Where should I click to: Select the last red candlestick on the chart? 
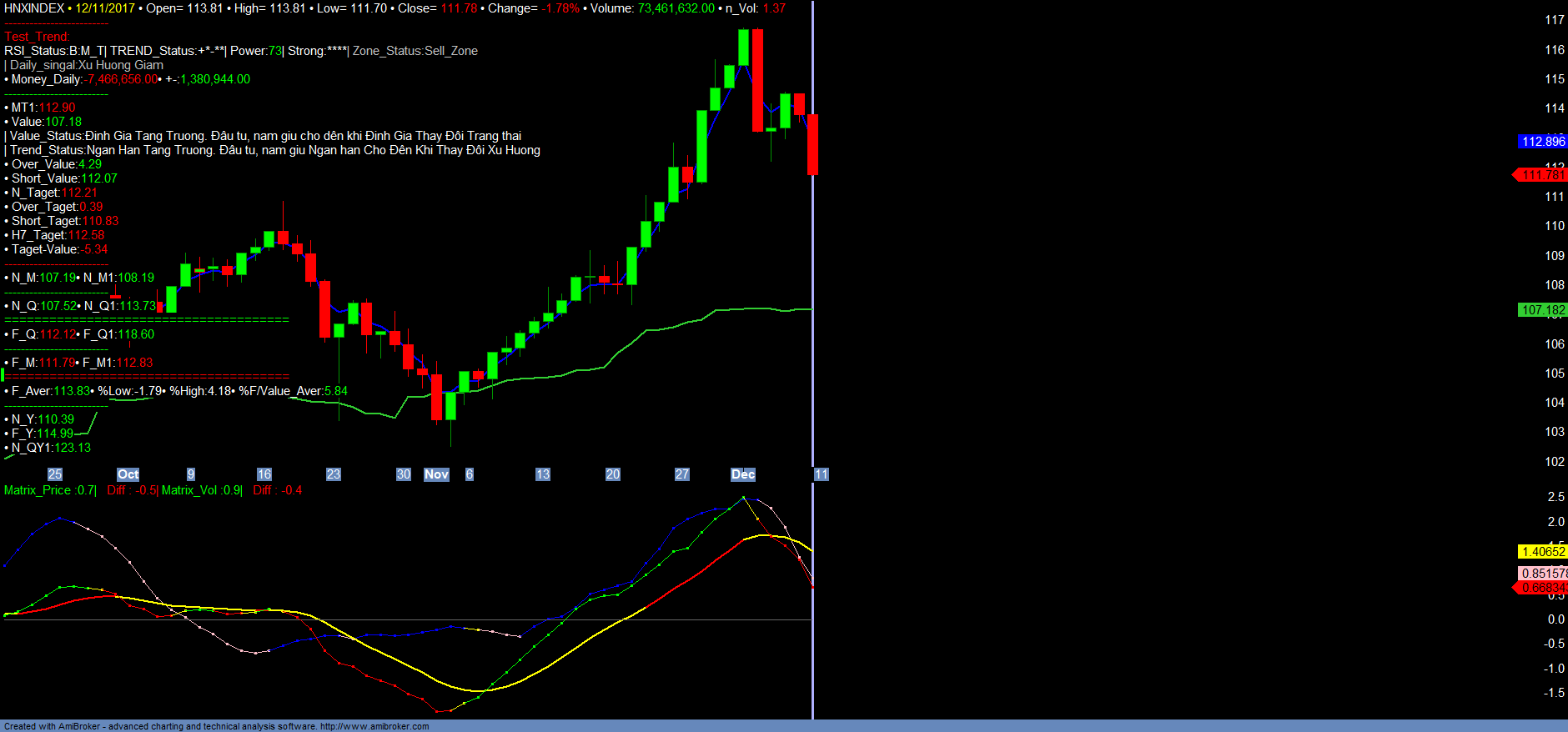pyautogui.click(x=812, y=144)
